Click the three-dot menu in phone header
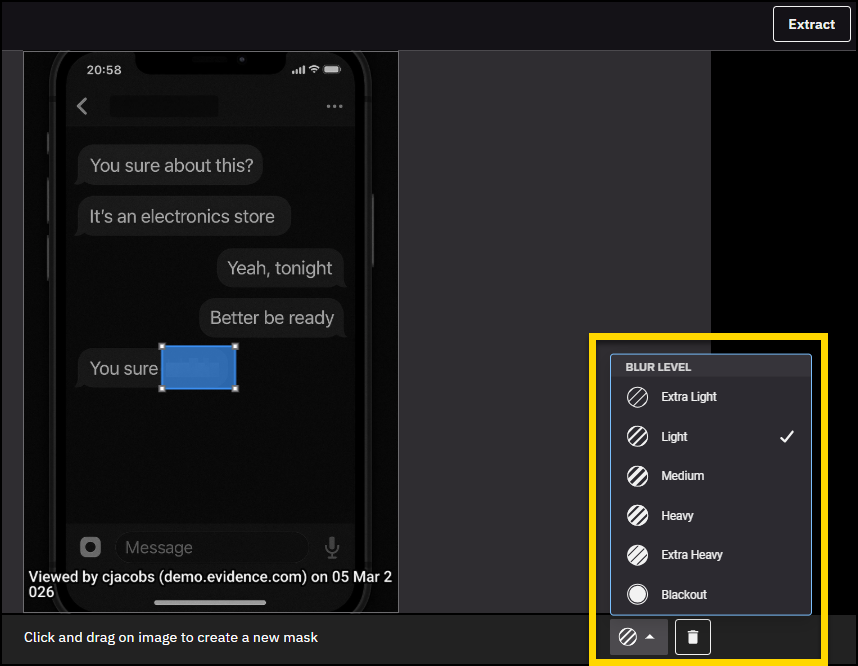This screenshot has height=666, width=858. pyautogui.click(x=335, y=107)
